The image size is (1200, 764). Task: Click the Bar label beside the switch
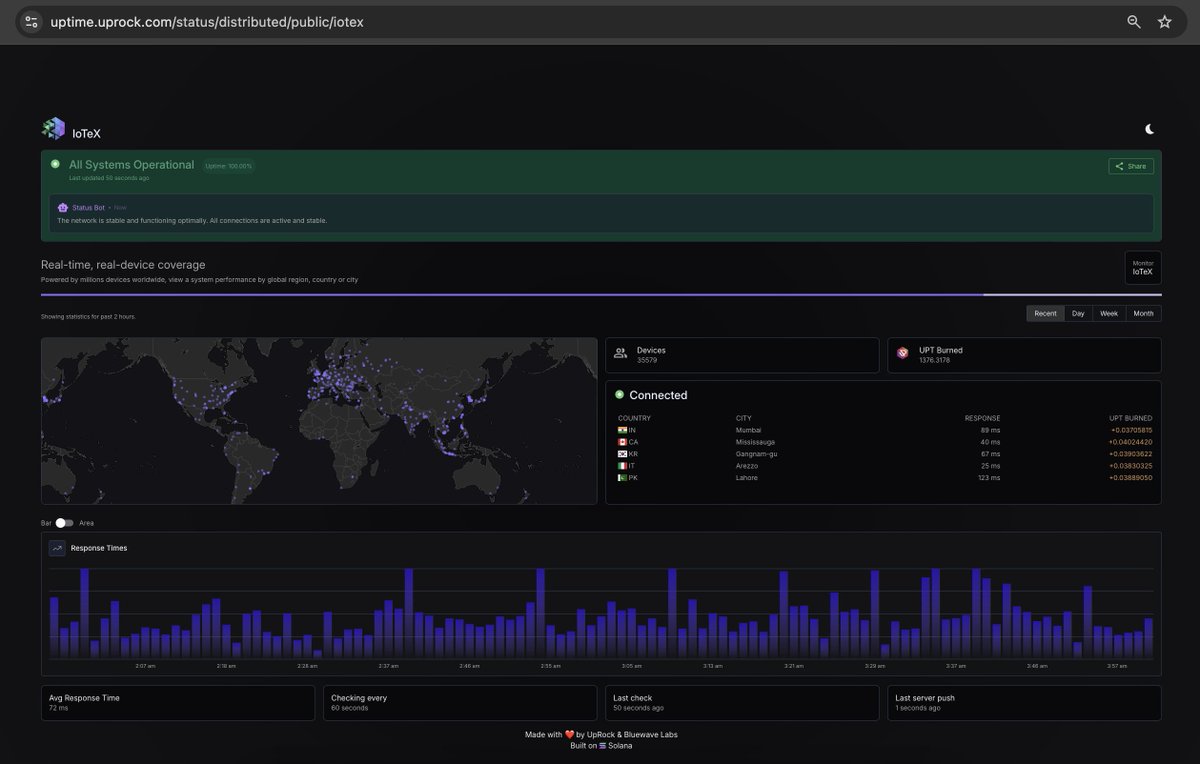[46, 523]
